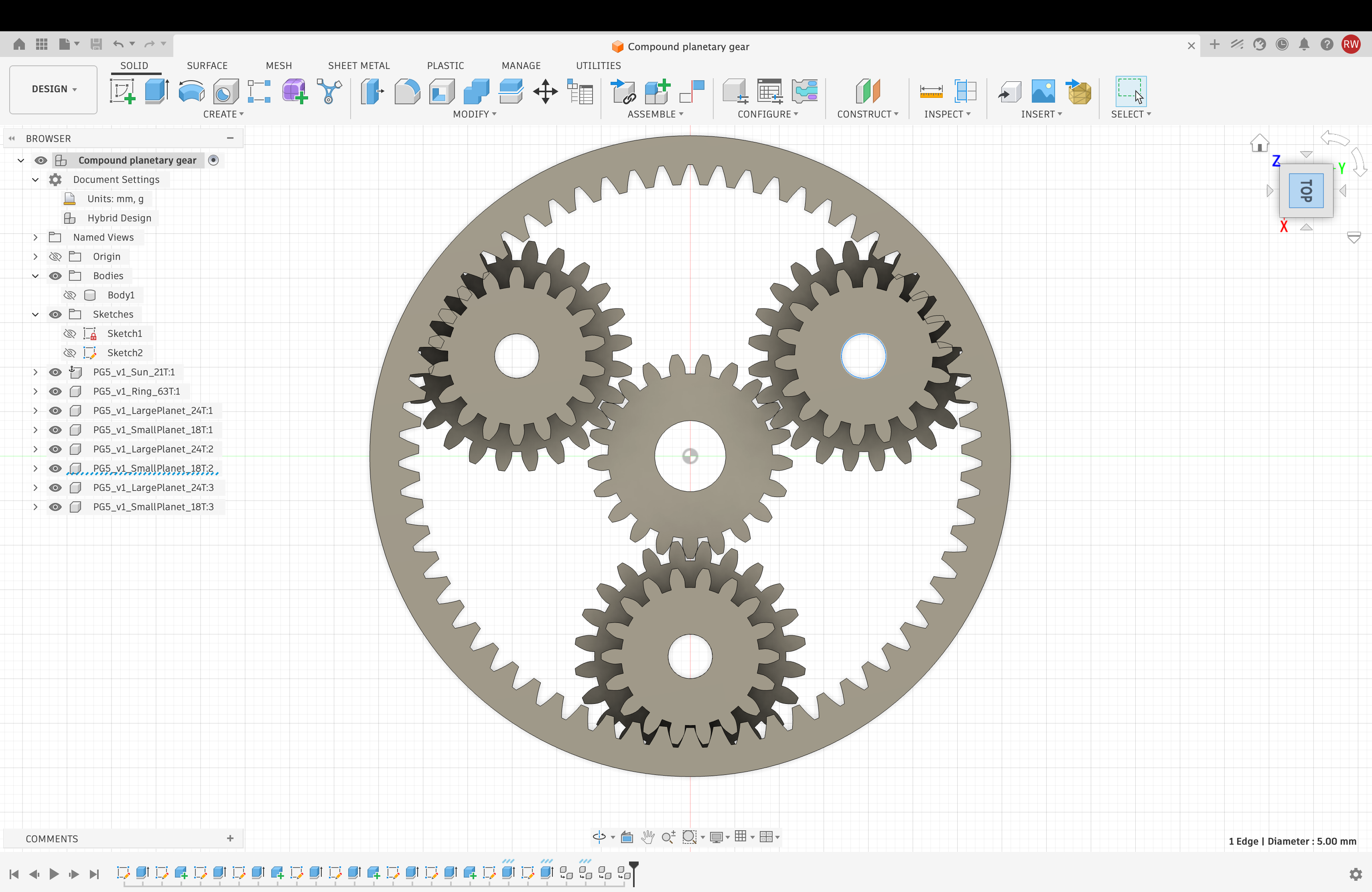Image resolution: width=1372 pixels, height=892 pixels.
Task: Toggle visibility of the Origin folder
Action: pos(55,256)
